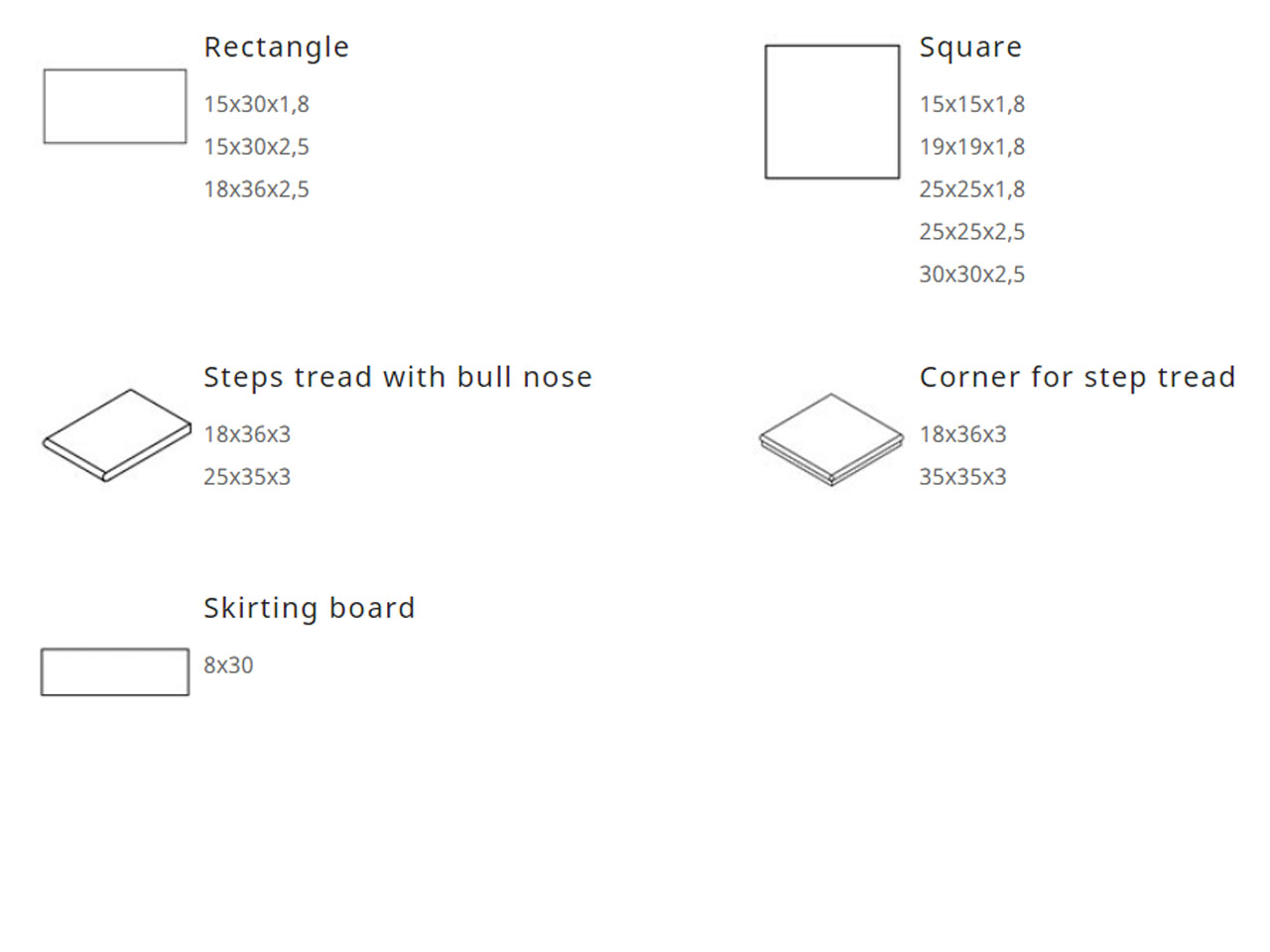Choose the 25x25x2,5 square size
The width and height of the screenshot is (1270, 952).
click(x=971, y=232)
